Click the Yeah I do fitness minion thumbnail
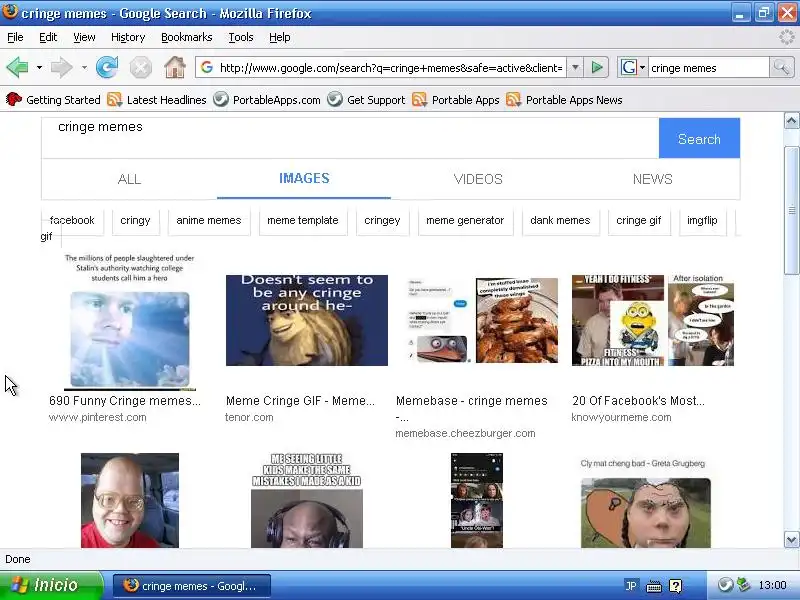 (618, 320)
